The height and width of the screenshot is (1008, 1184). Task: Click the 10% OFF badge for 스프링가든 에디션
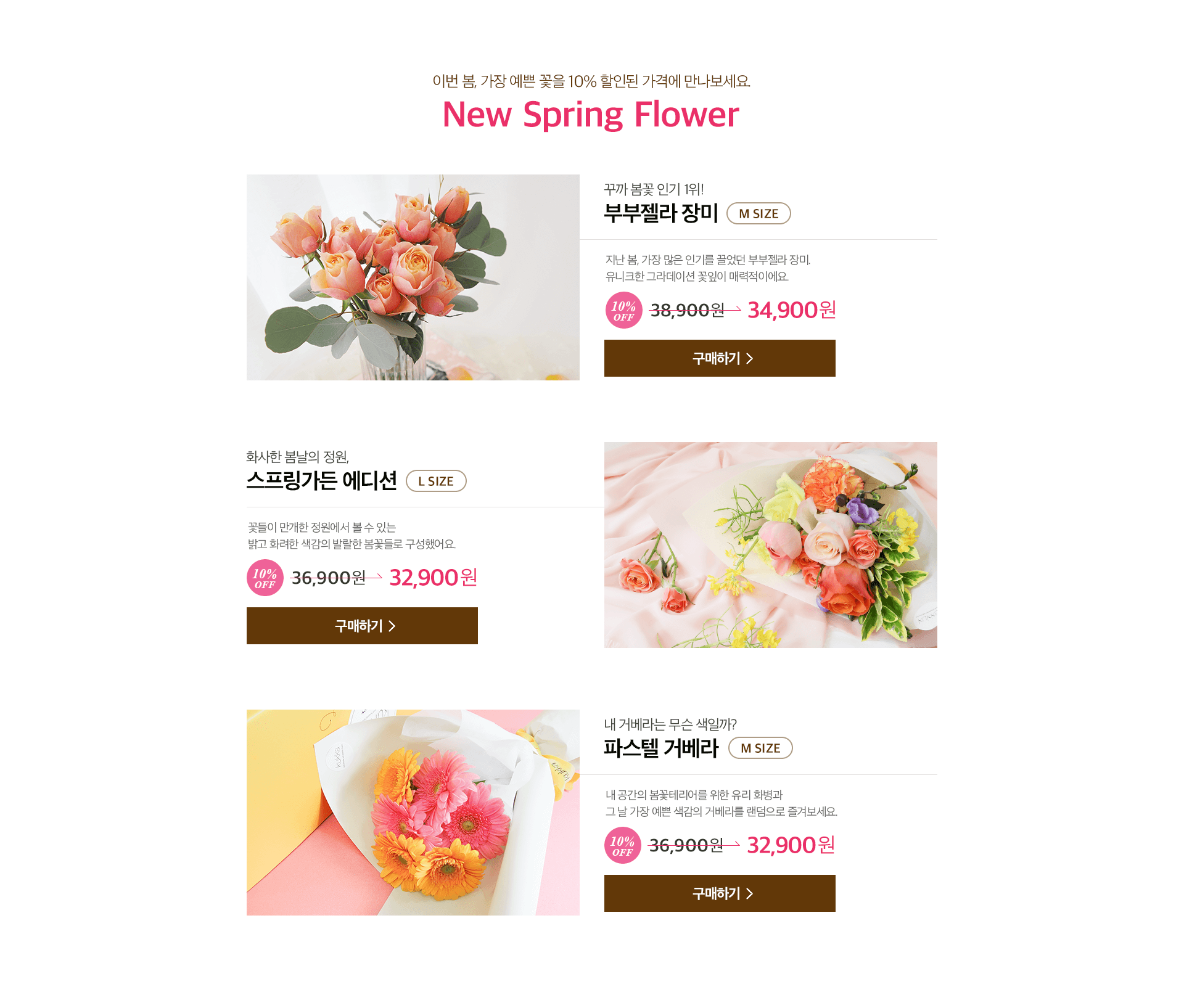click(265, 578)
